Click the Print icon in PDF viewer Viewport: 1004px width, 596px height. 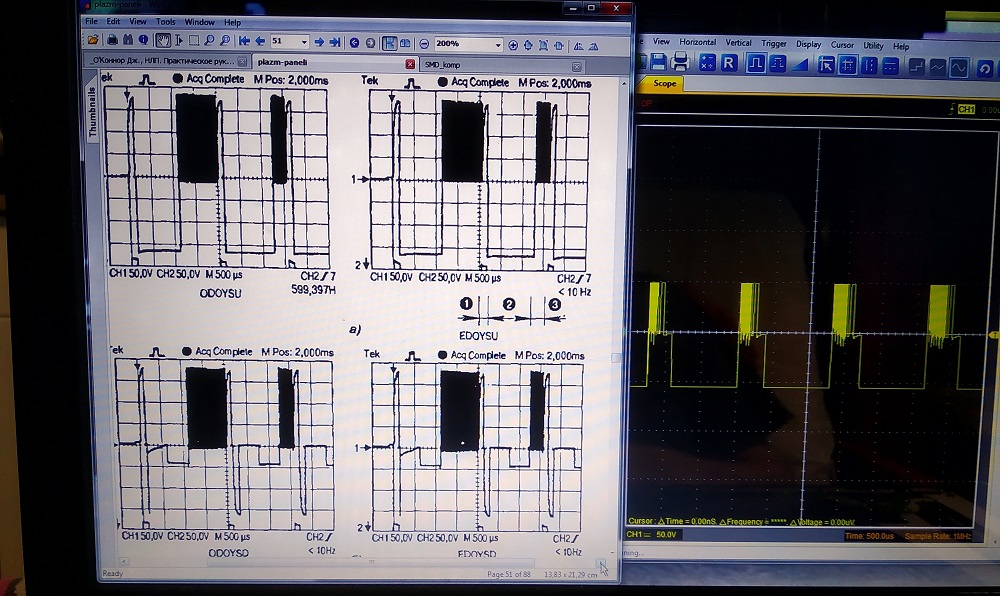coord(113,42)
